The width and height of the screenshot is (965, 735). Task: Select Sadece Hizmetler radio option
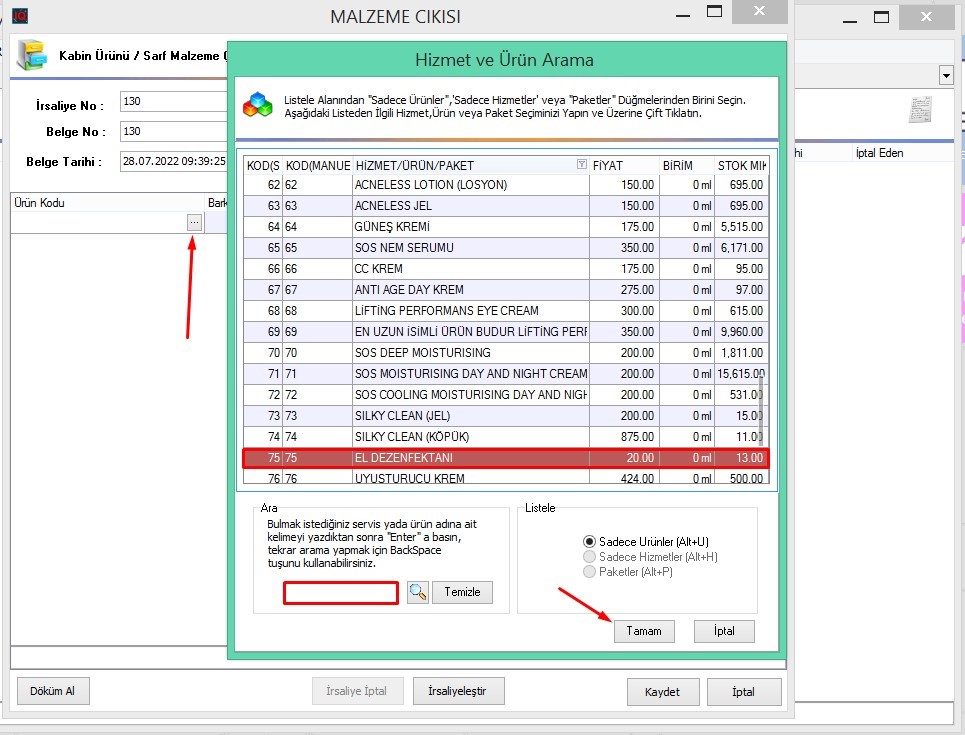coord(590,557)
